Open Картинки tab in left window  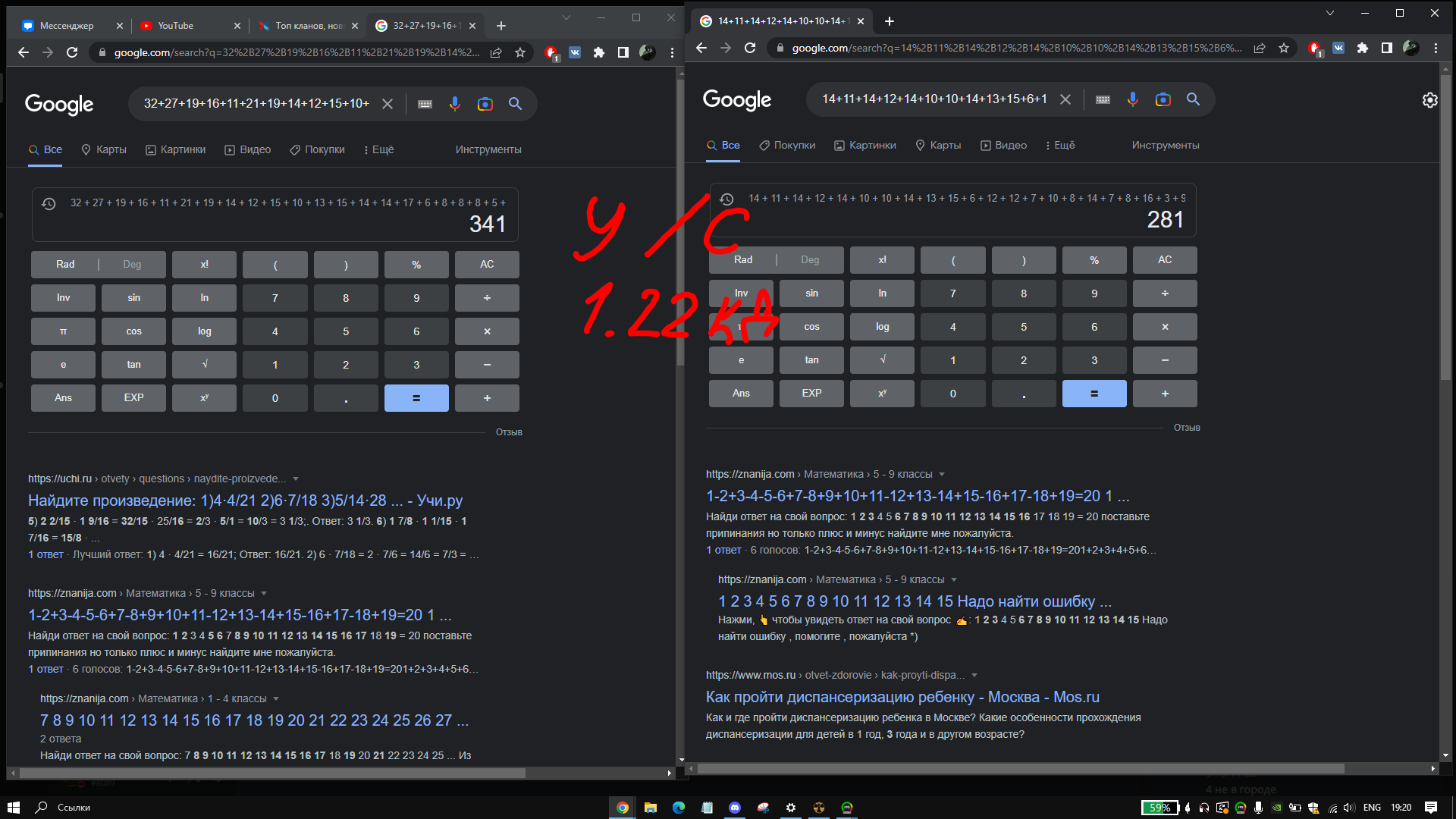[175, 150]
